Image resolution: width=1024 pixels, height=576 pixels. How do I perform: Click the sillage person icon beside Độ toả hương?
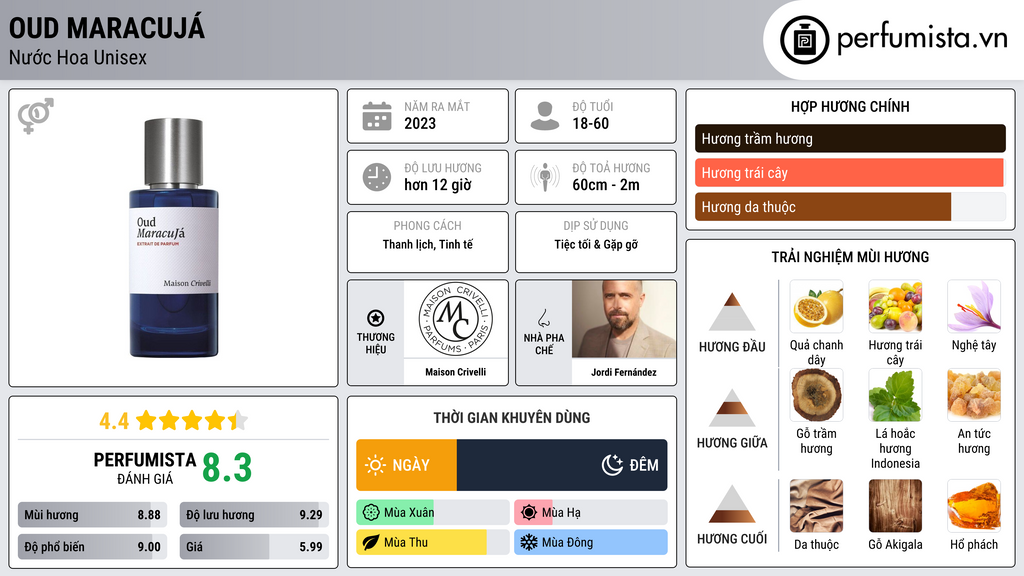pyautogui.click(x=545, y=177)
